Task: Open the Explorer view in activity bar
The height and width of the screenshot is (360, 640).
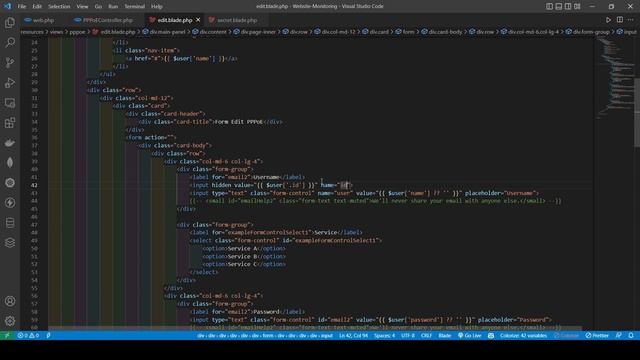Action: click(10, 23)
